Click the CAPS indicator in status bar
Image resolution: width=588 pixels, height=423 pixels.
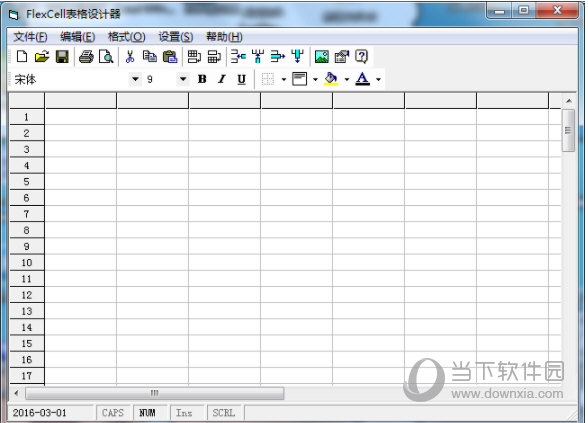[x=113, y=413]
